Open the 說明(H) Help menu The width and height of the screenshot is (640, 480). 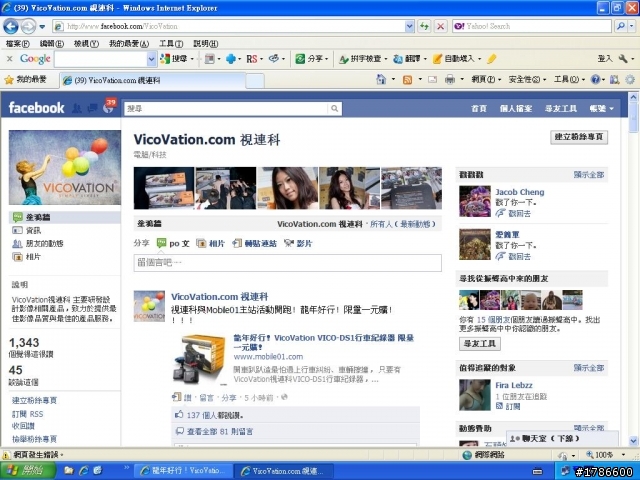205,43
